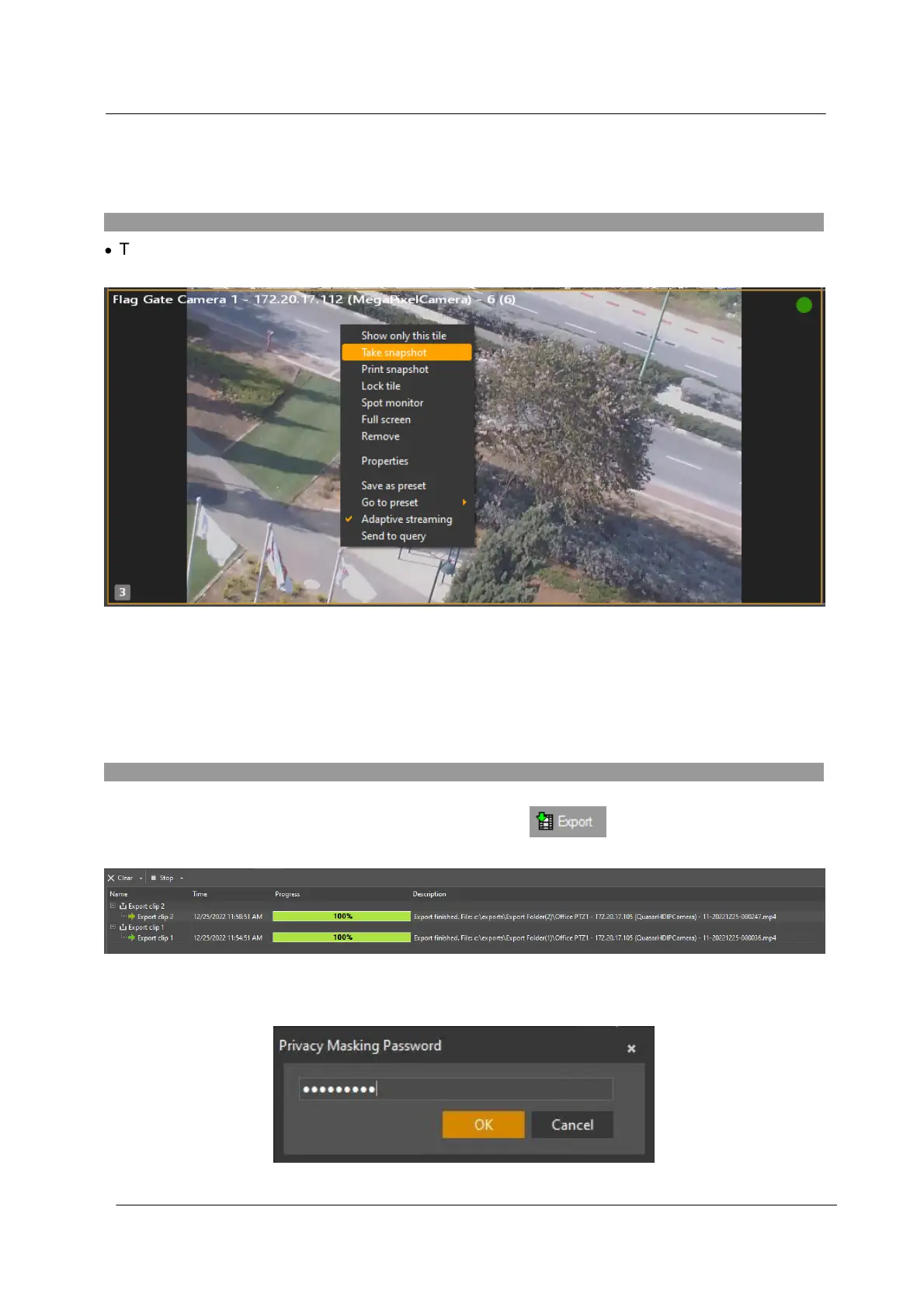Click green recording status indicator on camera tile

click(x=804, y=305)
